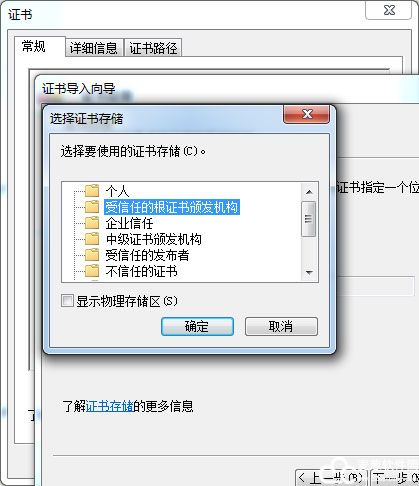Switch to the 证书路径 tab
The height and width of the screenshot is (486, 419).
153,48
